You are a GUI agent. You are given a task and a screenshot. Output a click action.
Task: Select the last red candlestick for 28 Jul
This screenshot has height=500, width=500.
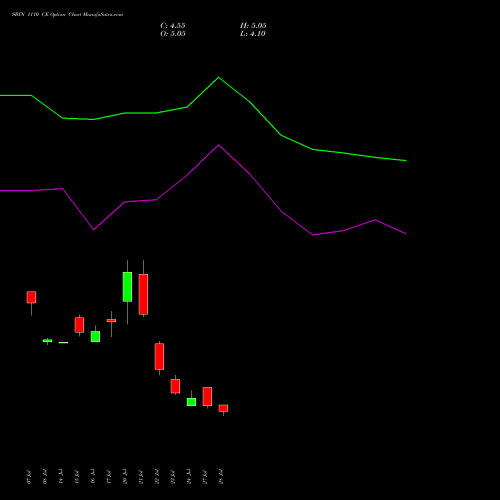tap(223, 408)
